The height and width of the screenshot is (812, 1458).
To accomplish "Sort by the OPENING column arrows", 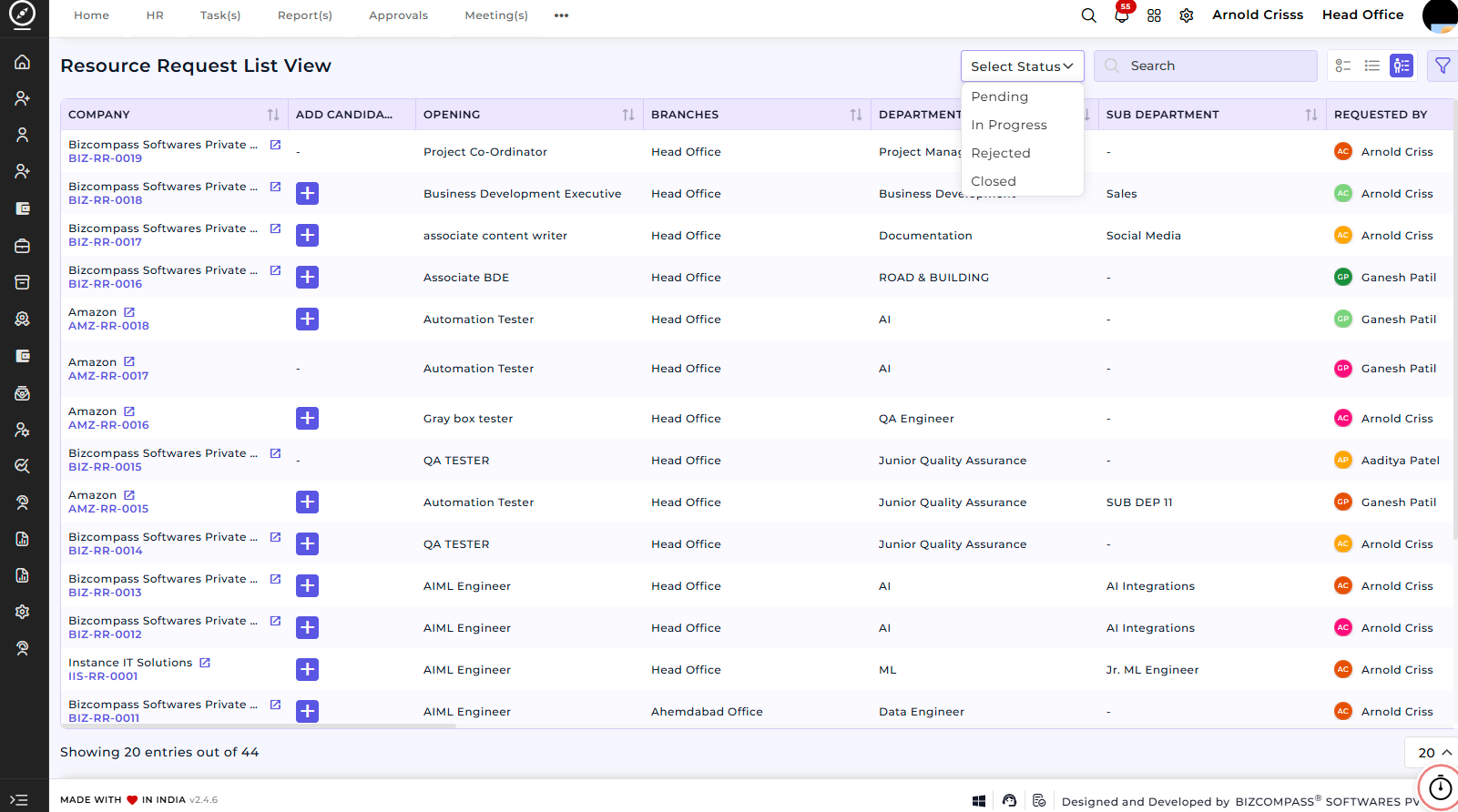I will coord(628,115).
